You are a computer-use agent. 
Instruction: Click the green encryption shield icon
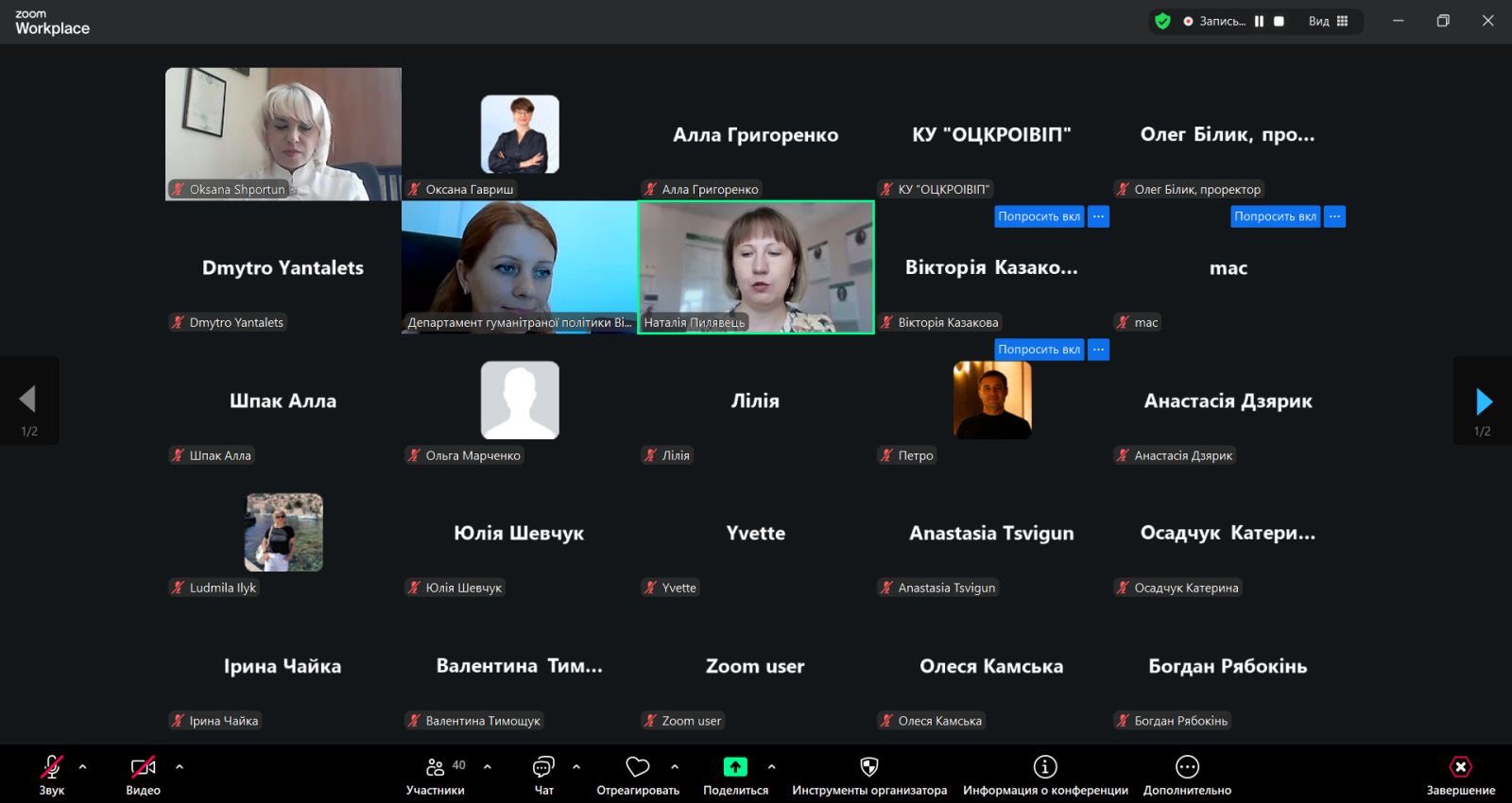pyautogui.click(x=1162, y=21)
